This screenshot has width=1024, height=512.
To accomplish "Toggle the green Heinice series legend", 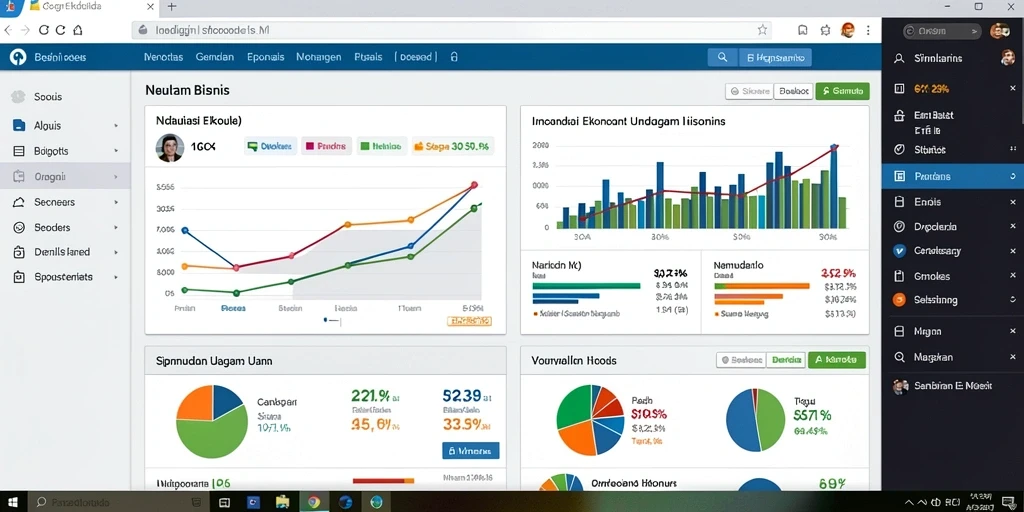I will [x=381, y=147].
